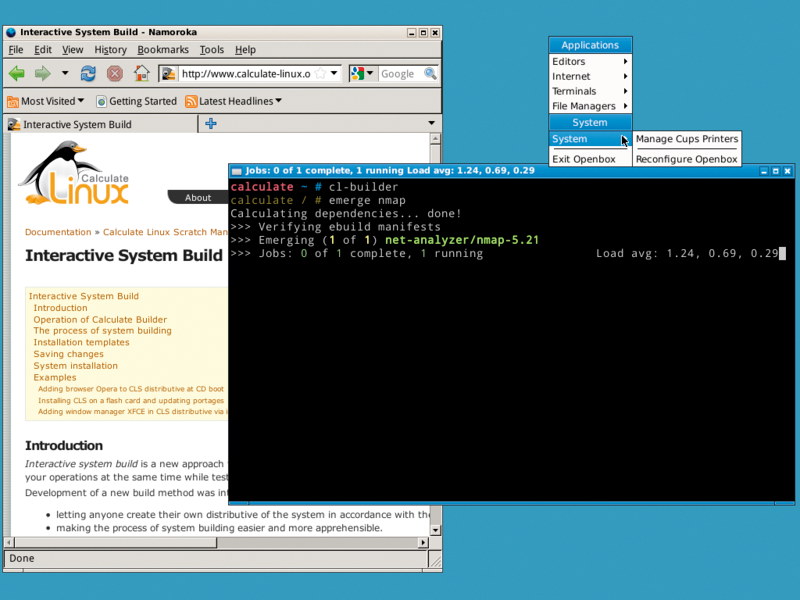Click the Calculate Linux penguin logo

click(74, 173)
